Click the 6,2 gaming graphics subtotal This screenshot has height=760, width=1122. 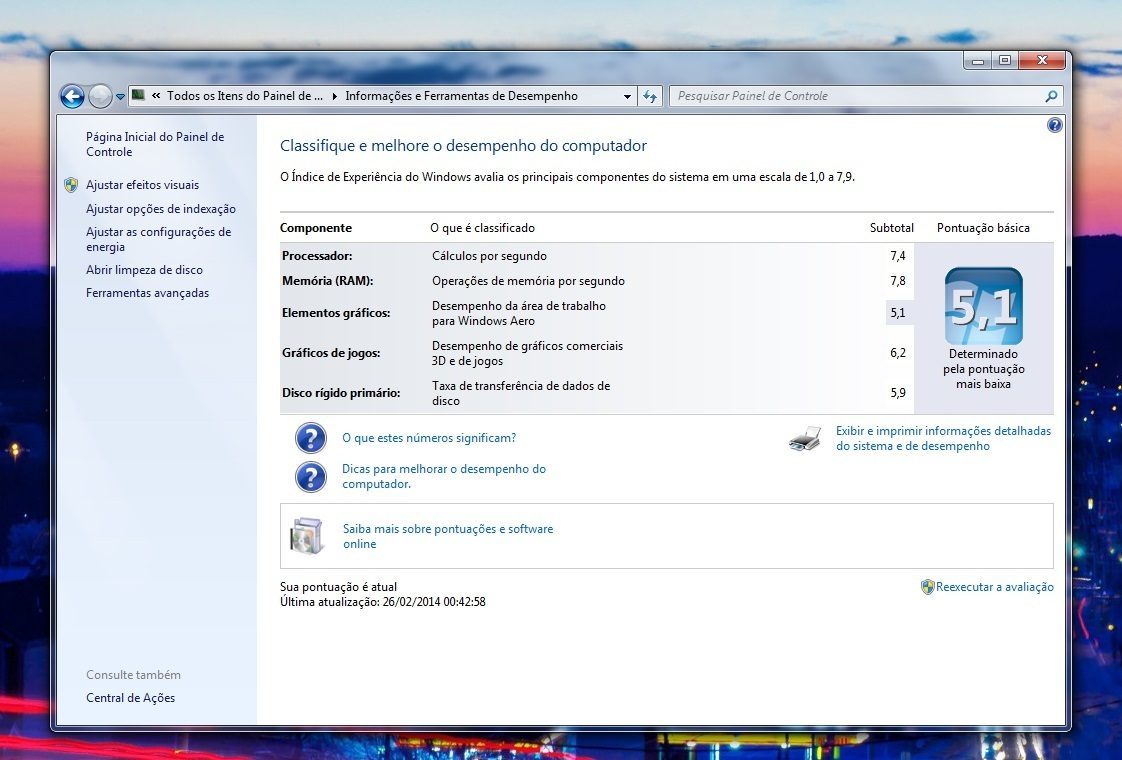click(898, 353)
